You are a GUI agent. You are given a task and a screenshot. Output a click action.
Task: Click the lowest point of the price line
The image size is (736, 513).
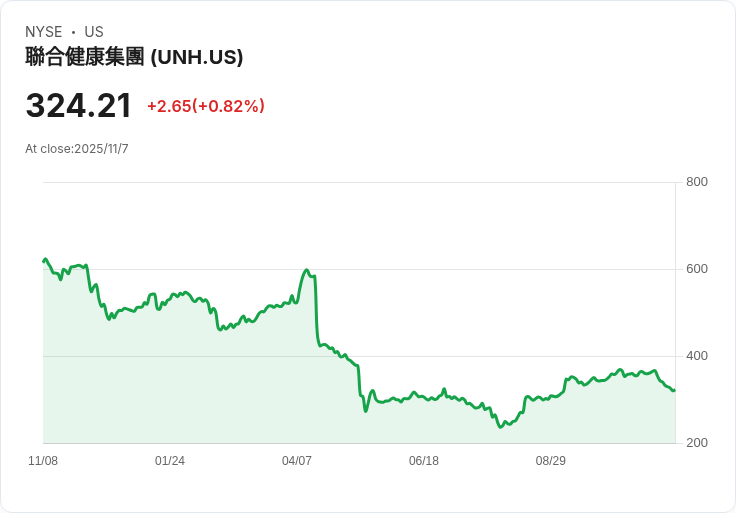tap(500, 427)
